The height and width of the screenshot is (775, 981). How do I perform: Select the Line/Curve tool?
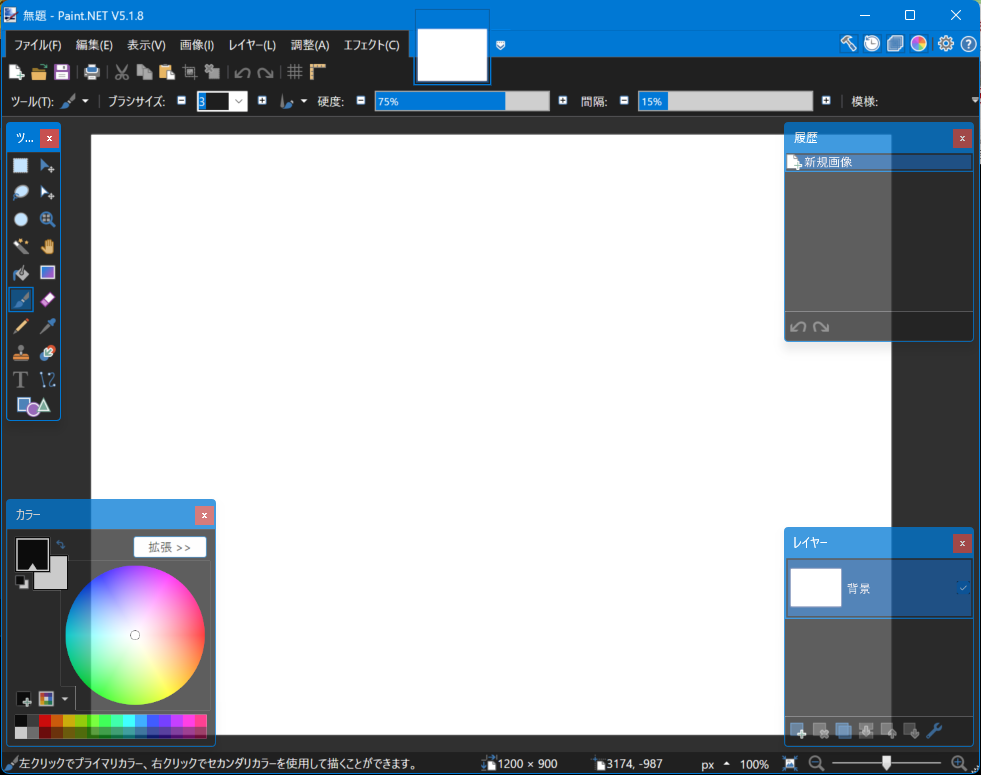(x=48, y=380)
